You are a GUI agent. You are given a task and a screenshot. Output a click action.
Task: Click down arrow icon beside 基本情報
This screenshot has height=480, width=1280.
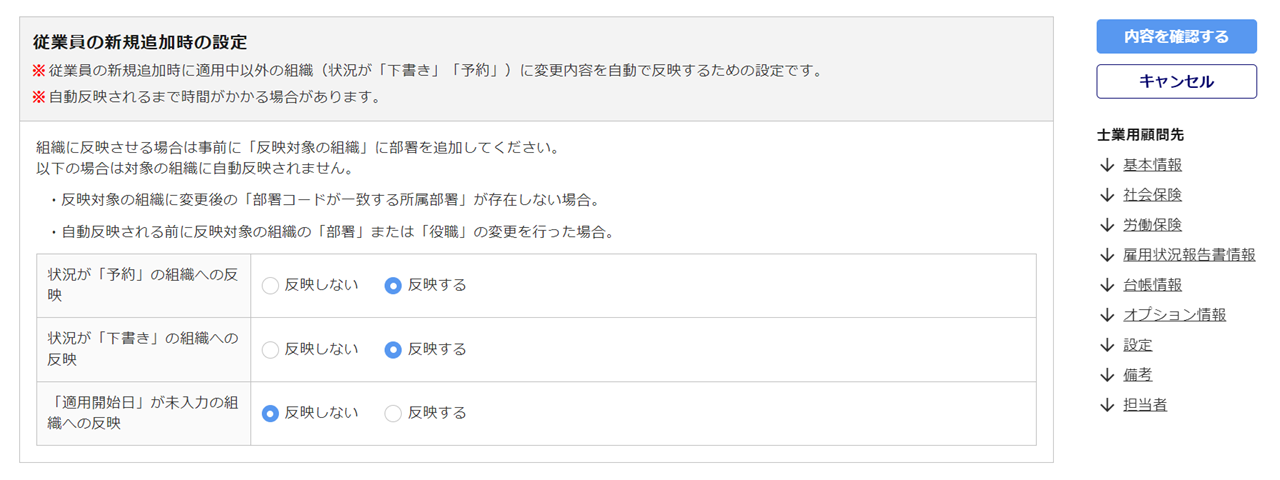pos(1106,165)
